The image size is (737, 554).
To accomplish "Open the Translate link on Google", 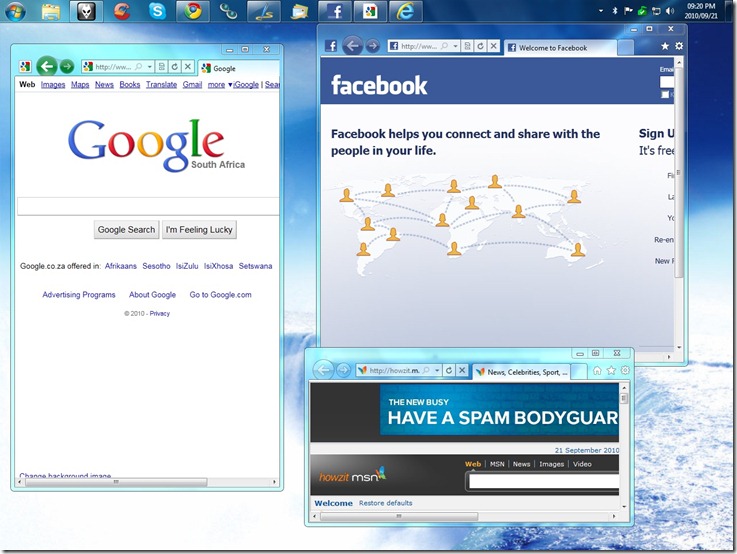I will (161, 85).
